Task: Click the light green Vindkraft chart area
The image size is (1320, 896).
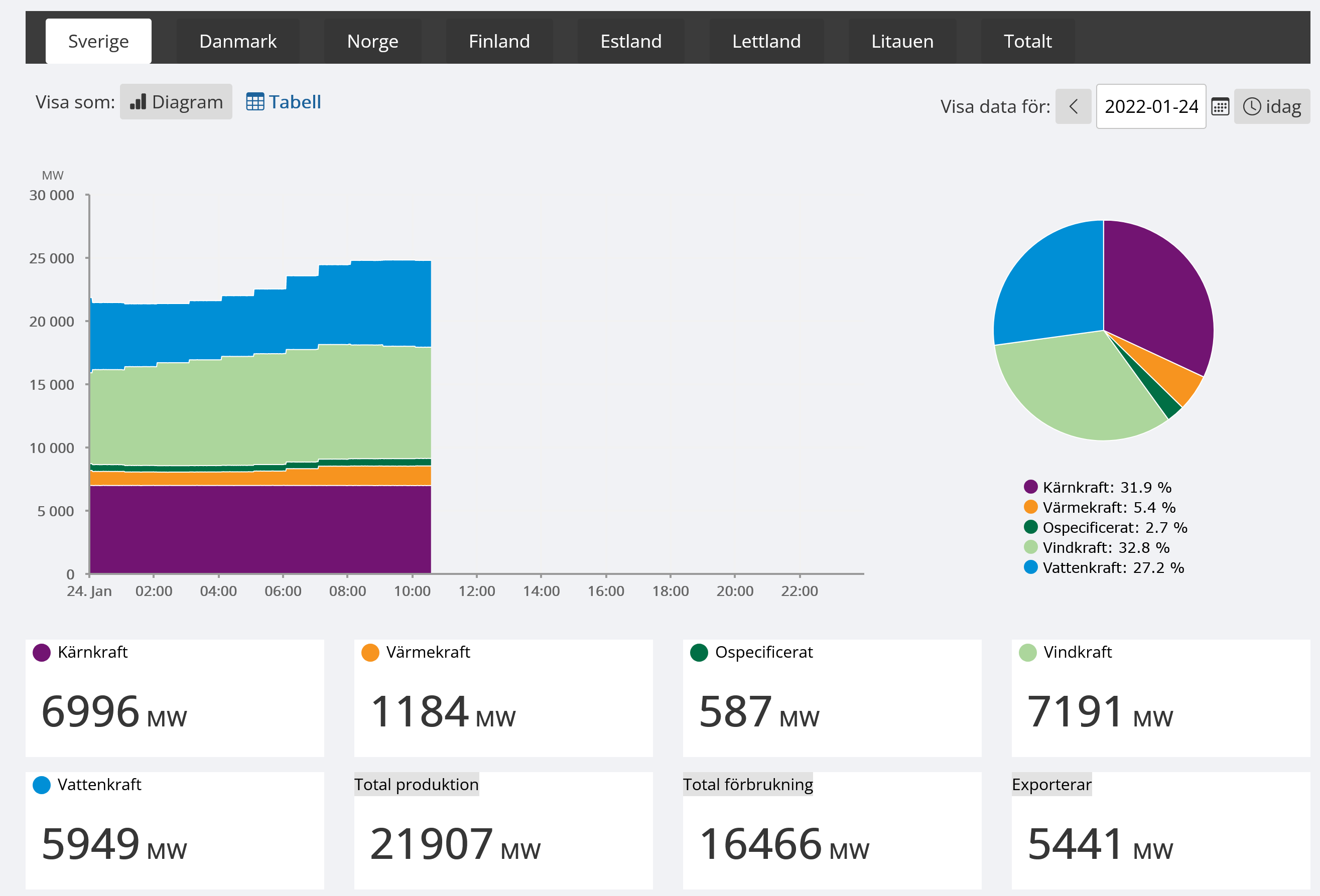Action: coord(260,409)
